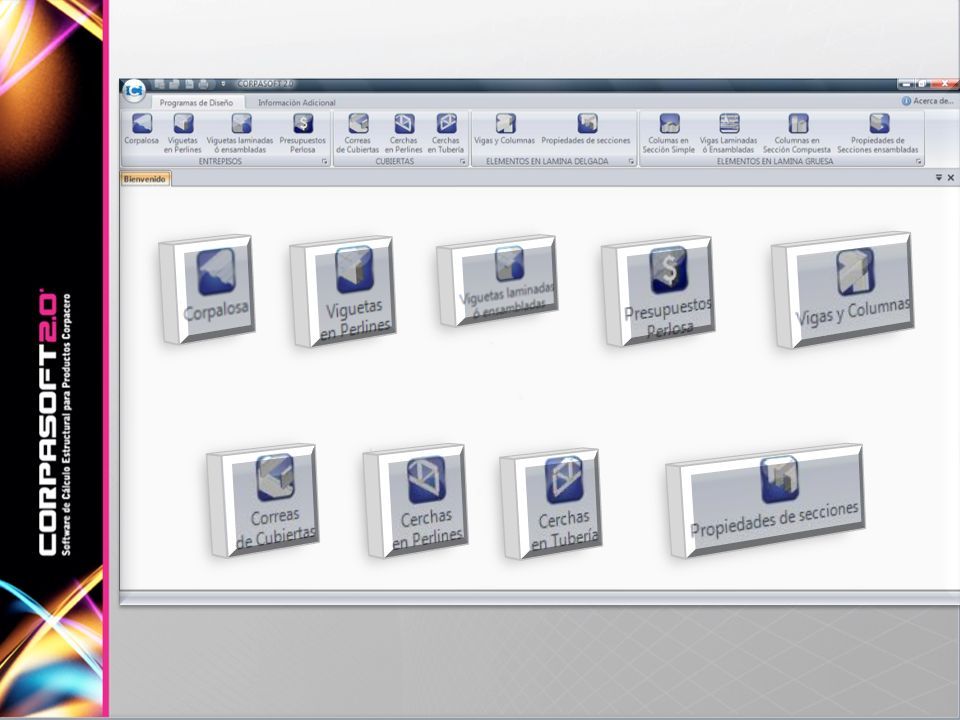The image size is (960, 720).
Task: Select the Bienvenido document tab
Action: [x=144, y=179]
